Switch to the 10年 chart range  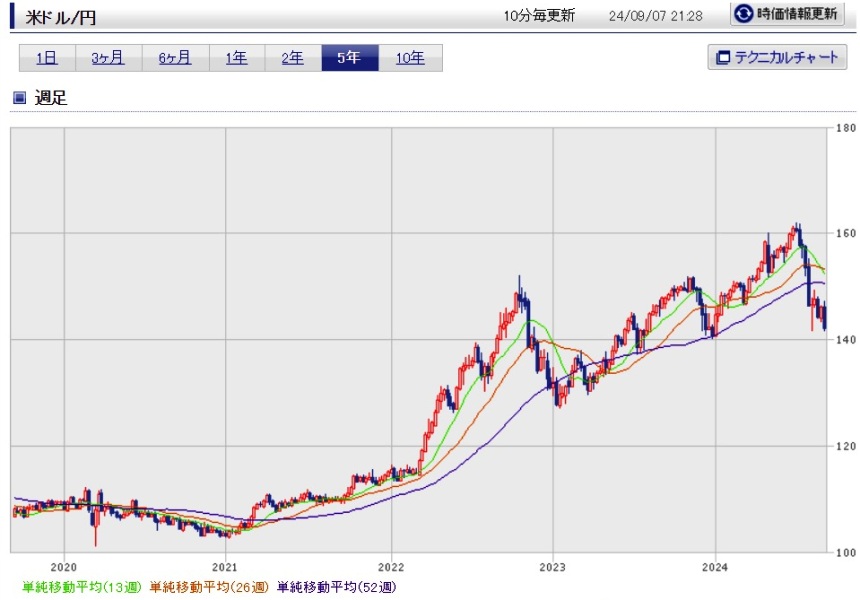point(410,58)
